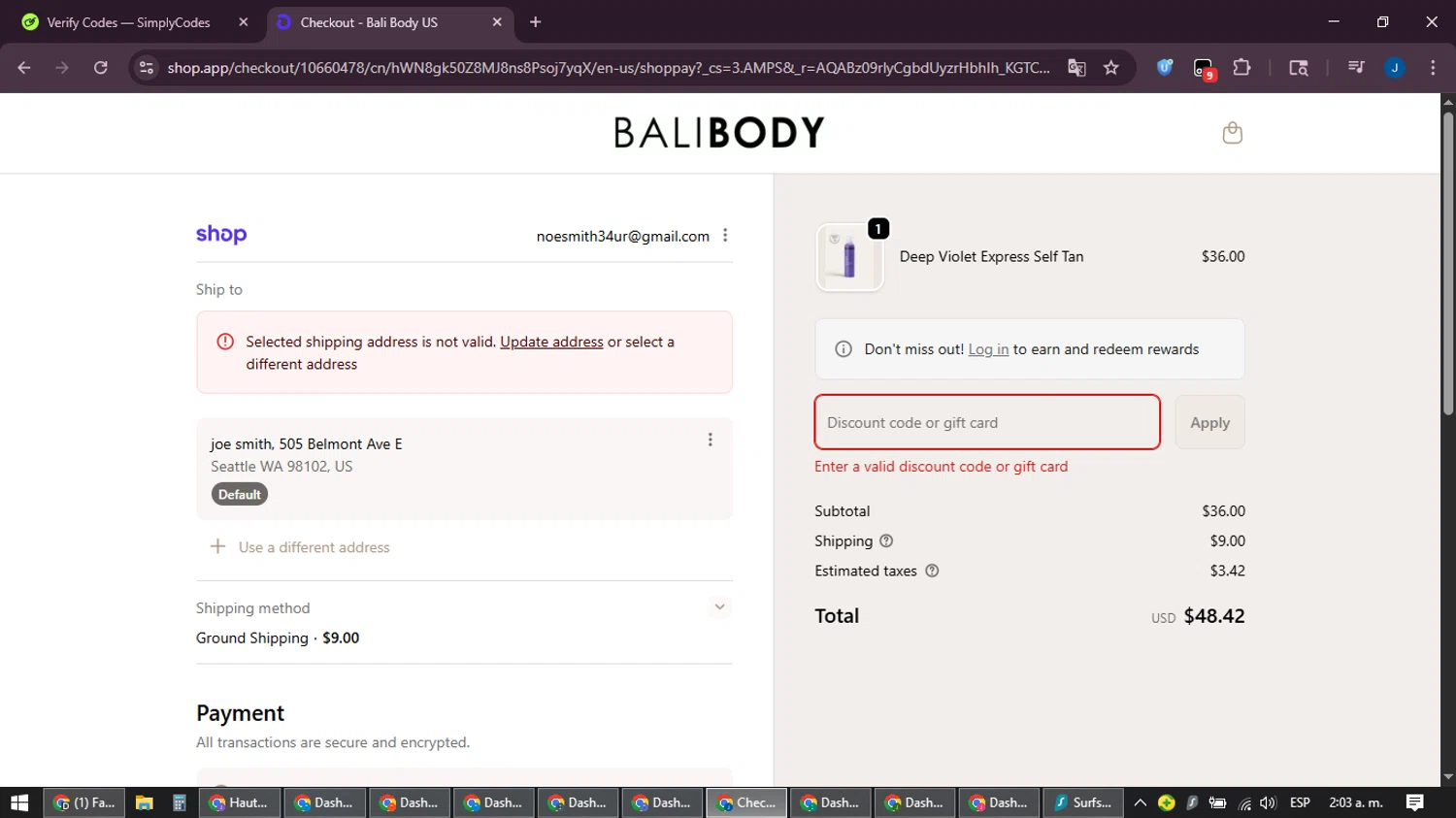The height and width of the screenshot is (818, 1456).
Task: Click the Bali Body logo
Action: [719, 133]
